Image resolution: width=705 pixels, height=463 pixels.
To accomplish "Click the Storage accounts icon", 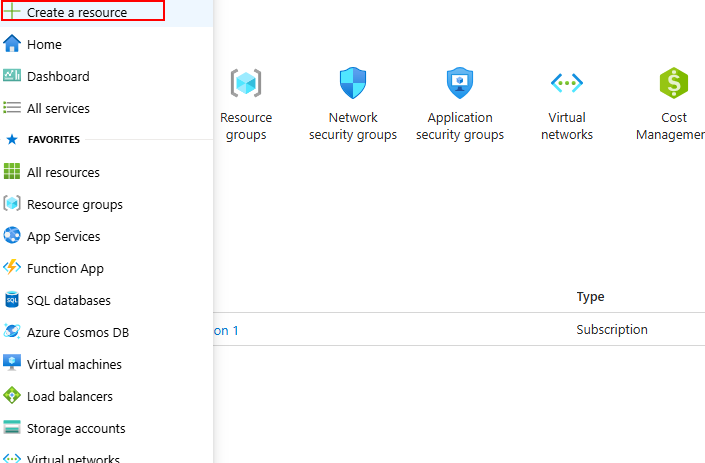I will pyautogui.click(x=12, y=427).
